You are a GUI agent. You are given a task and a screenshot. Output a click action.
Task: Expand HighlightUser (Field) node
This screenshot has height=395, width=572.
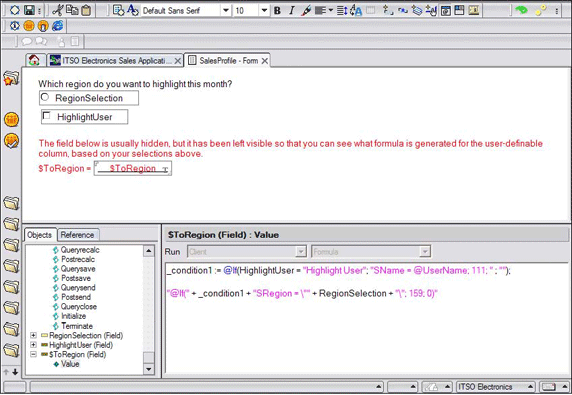pyautogui.click(x=33, y=345)
